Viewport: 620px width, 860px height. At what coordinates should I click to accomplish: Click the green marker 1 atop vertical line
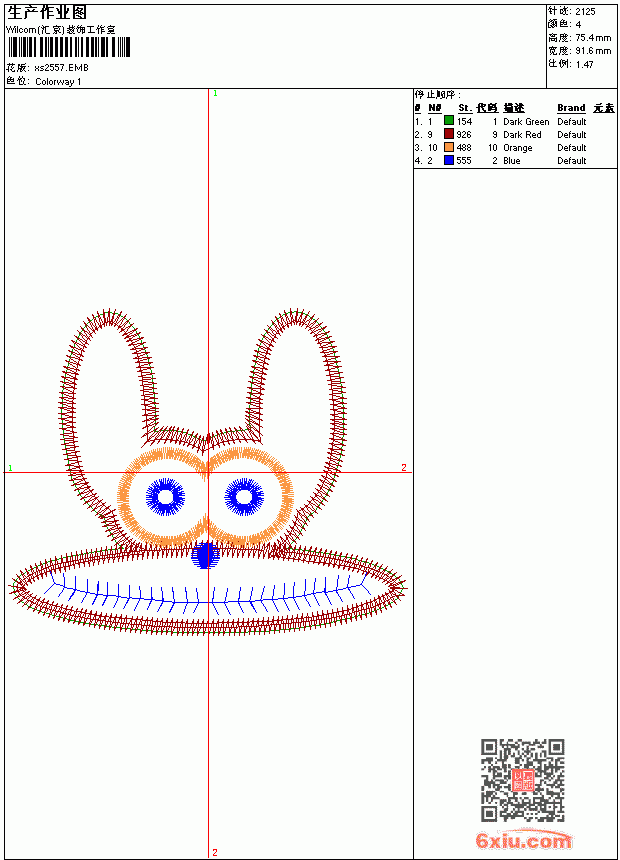point(215,94)
